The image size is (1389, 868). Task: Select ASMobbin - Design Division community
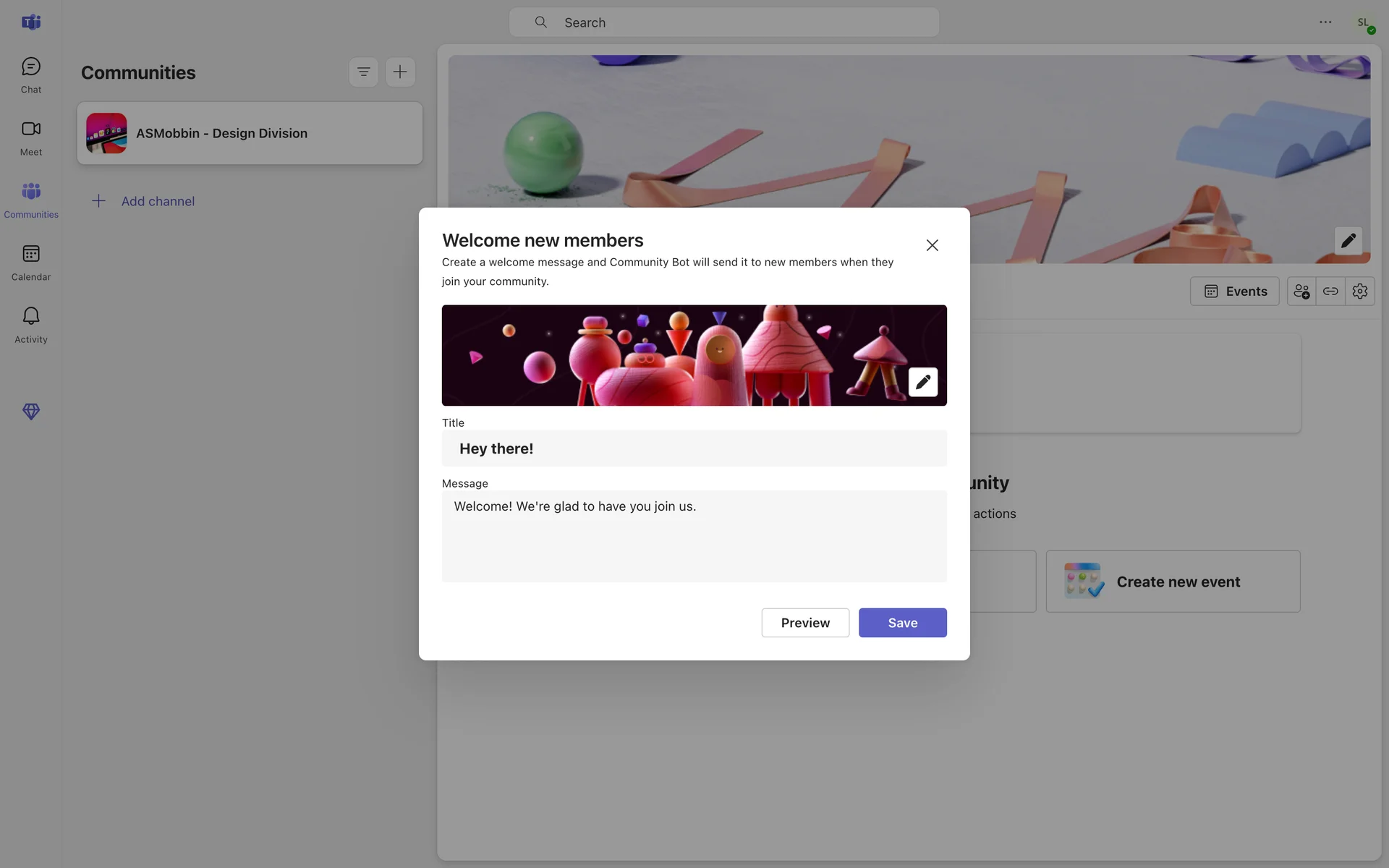click(250, 133)
